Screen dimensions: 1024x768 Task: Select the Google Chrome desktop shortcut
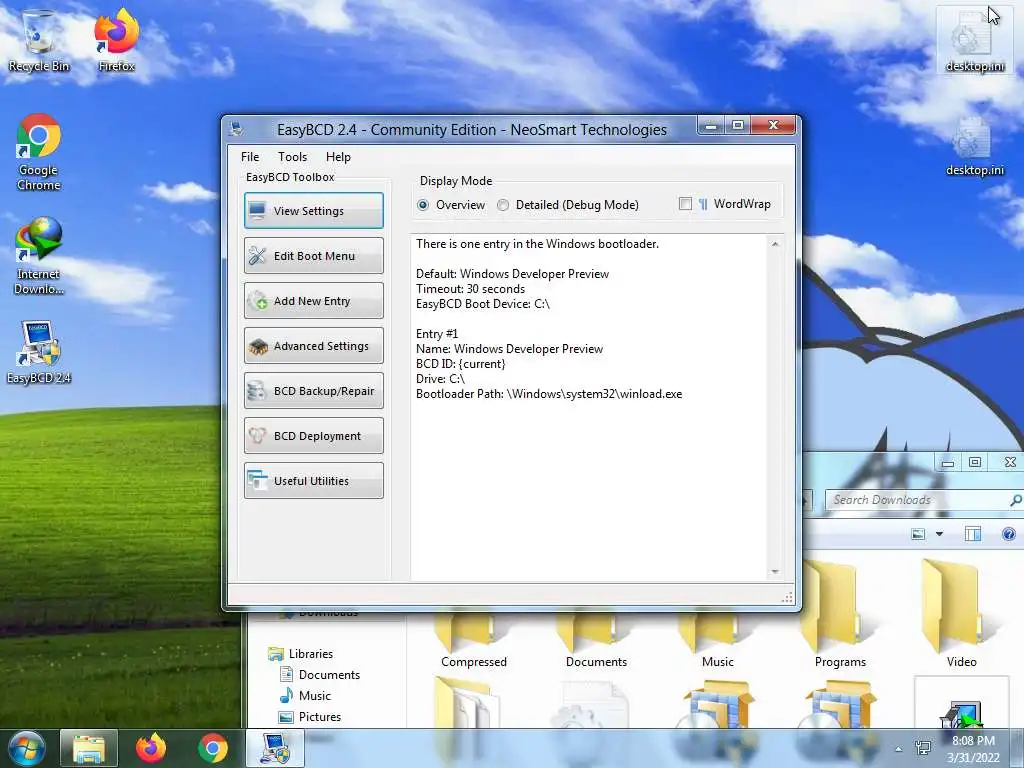click(x=39, y=152)
